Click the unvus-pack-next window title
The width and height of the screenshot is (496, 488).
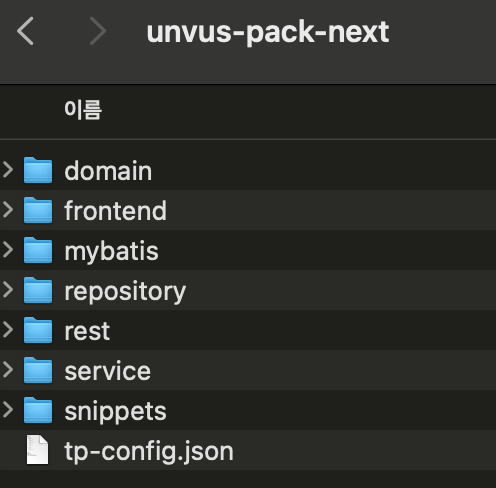pos(268,32)
